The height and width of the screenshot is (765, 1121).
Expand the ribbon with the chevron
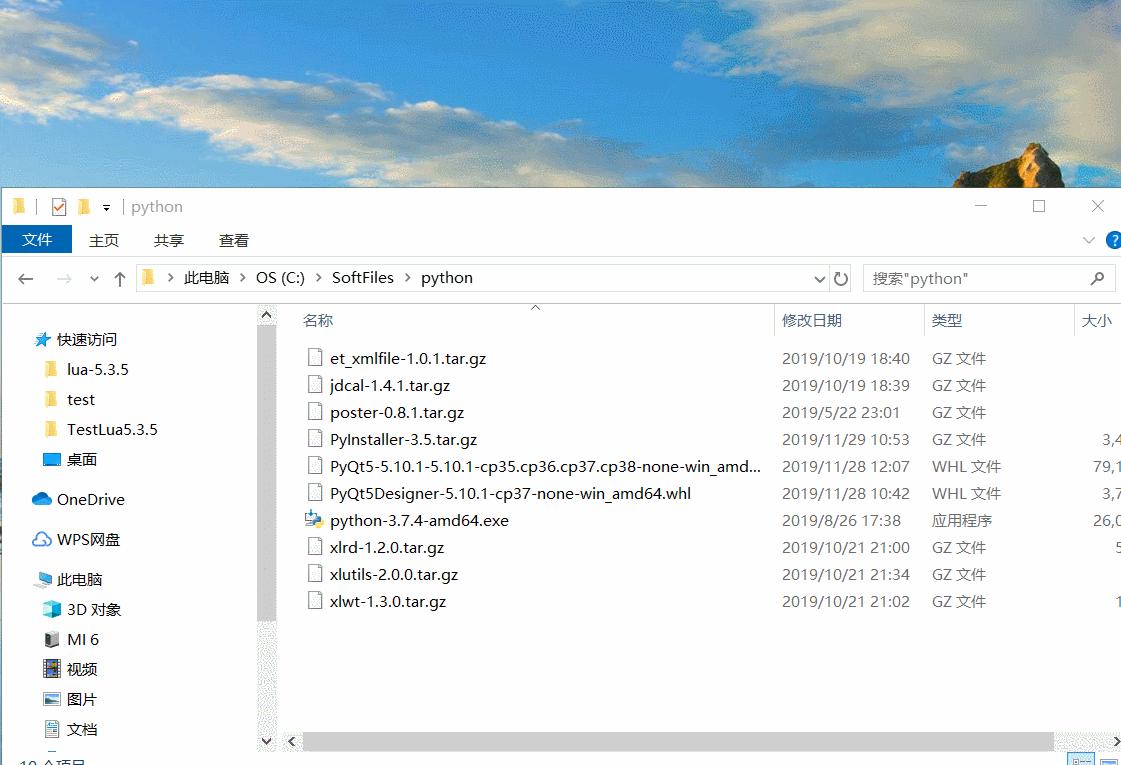pos(1089,241)
